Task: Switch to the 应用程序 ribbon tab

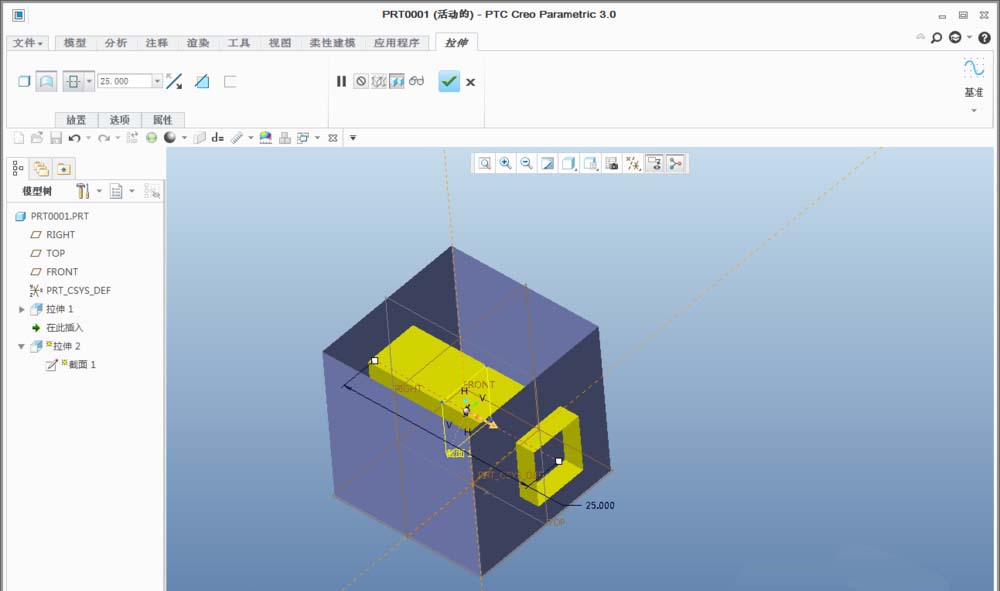Action: [x=397, y=43]
